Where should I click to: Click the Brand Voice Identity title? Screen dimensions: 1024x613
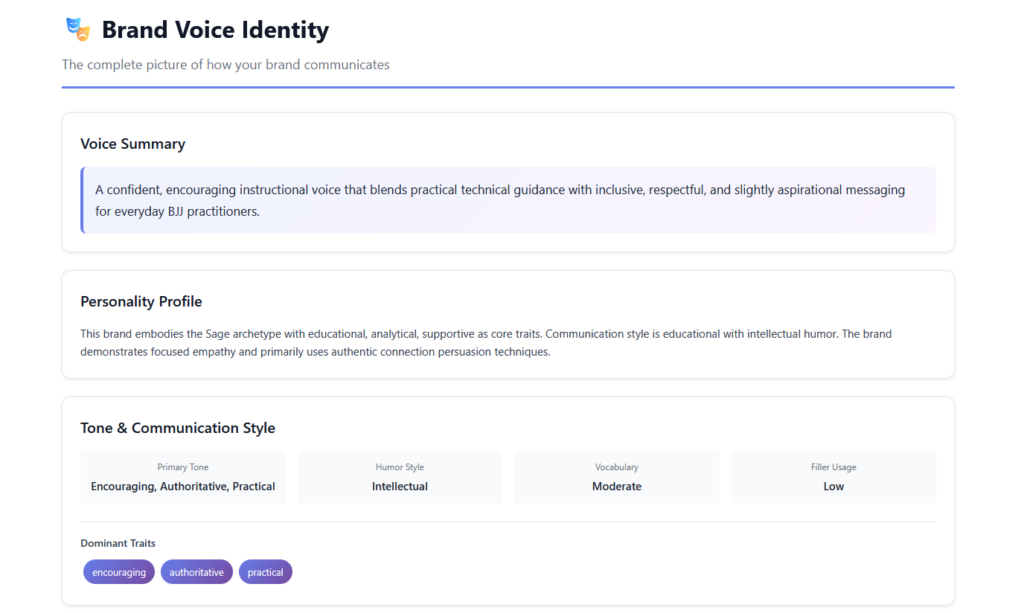pyautogui.click(x=215, y=30)
